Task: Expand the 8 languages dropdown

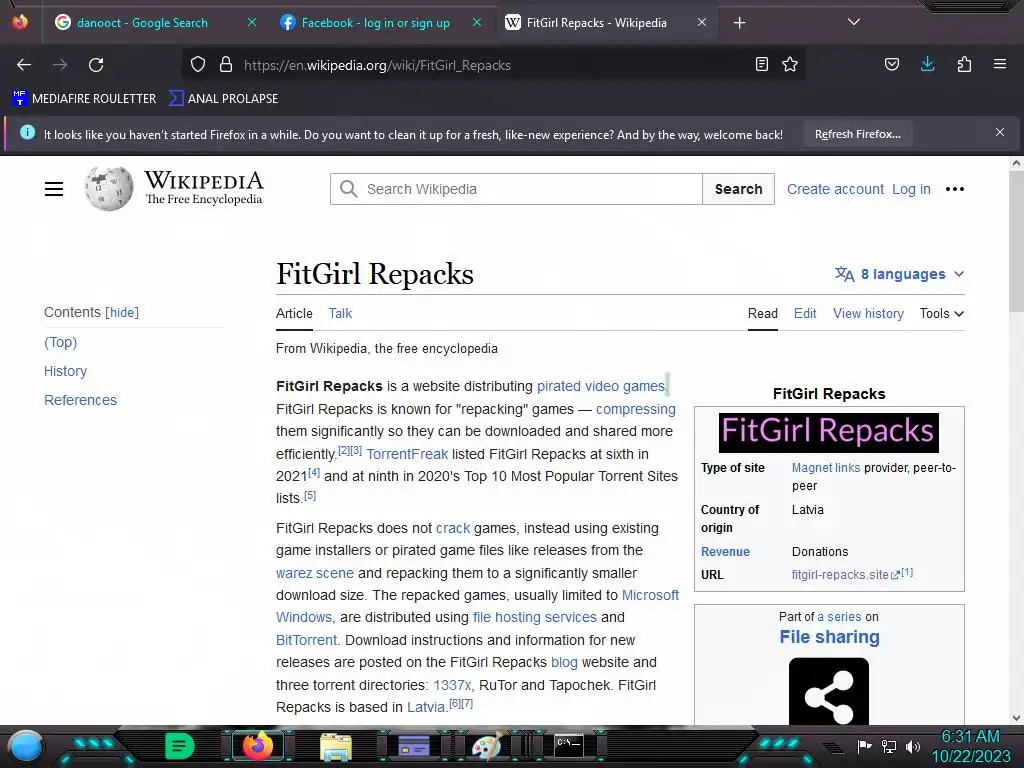Action: (899, 274)
